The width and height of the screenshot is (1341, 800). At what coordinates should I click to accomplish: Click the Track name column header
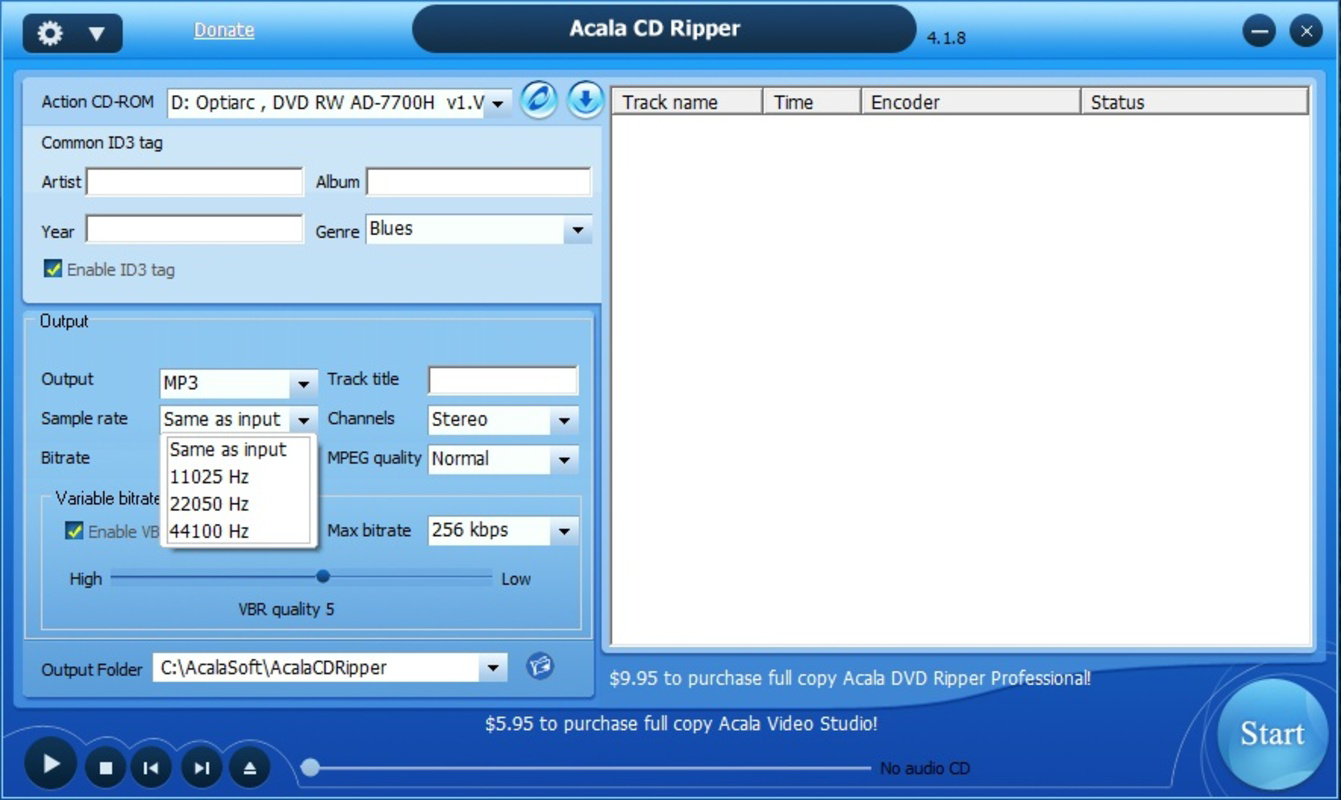(688, 102)
